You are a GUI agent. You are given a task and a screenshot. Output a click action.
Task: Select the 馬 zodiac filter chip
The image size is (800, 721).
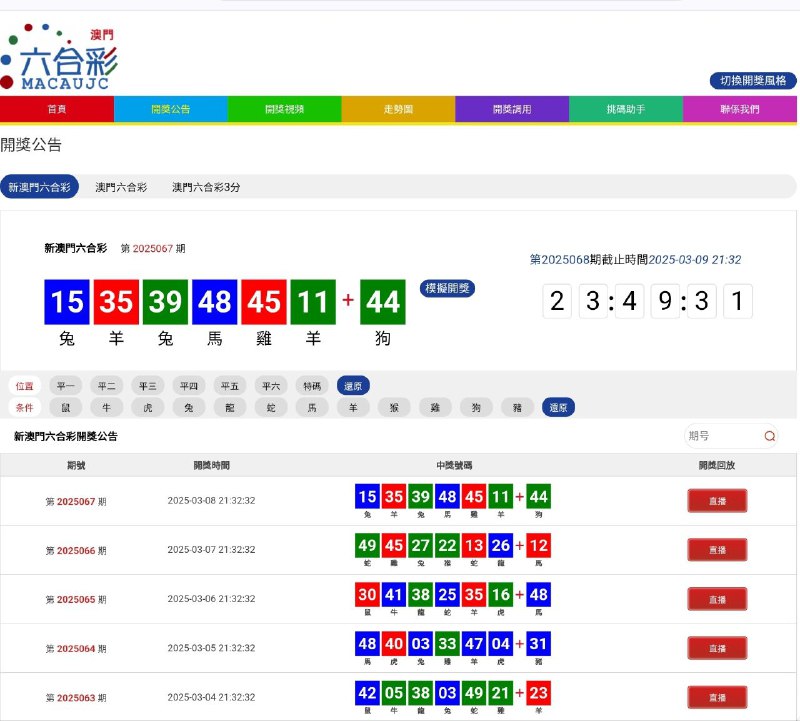(x=312, y=407)
